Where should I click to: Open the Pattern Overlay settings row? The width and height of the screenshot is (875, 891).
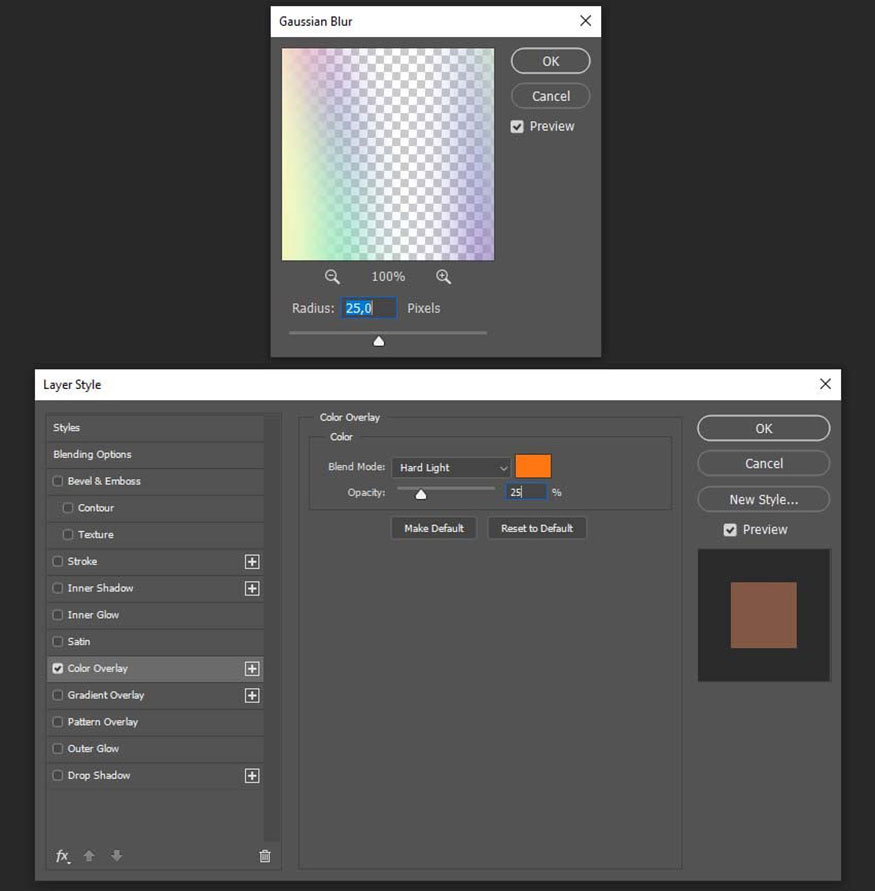155,722
